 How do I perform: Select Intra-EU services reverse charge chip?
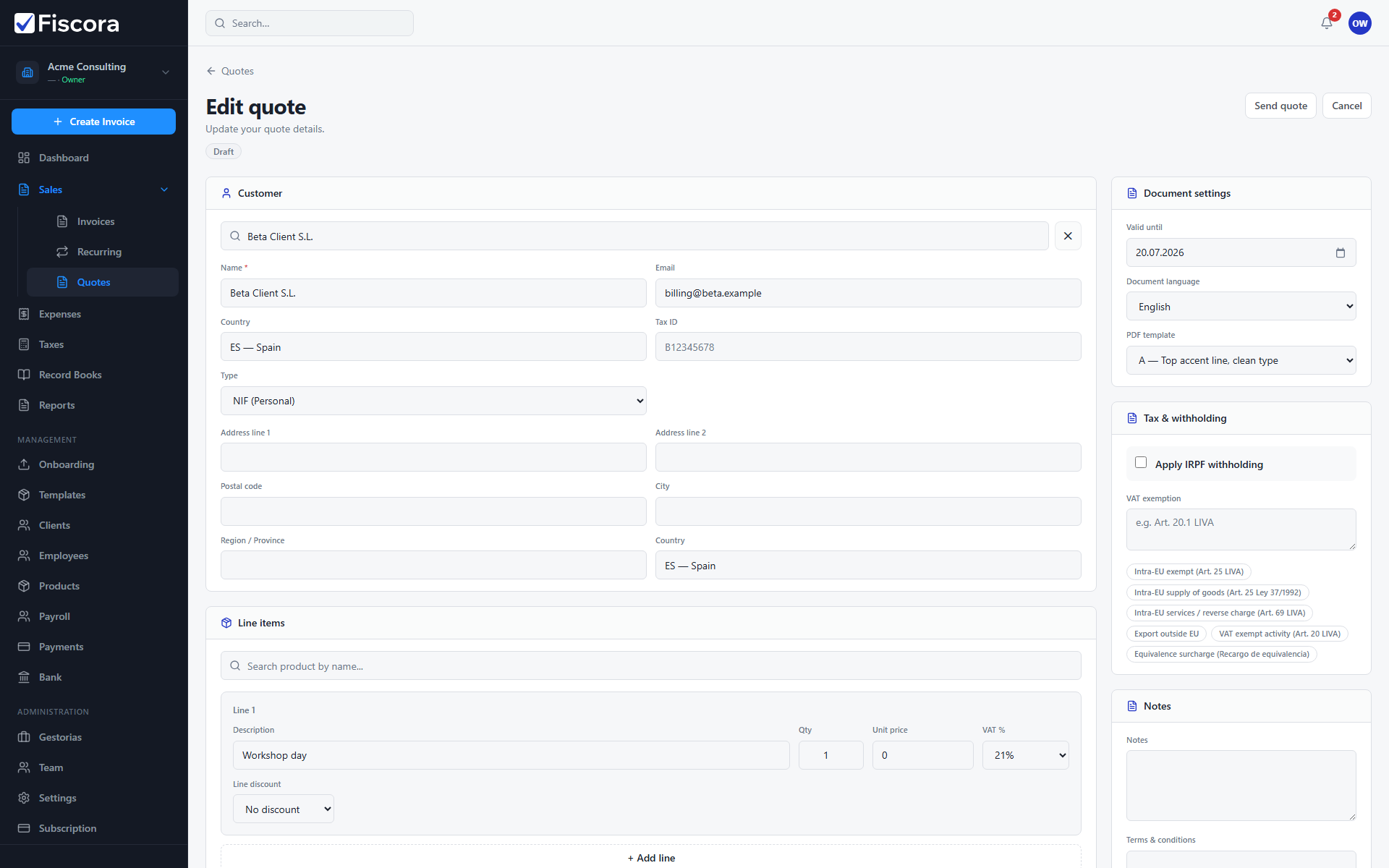[x=1219, y=613]
